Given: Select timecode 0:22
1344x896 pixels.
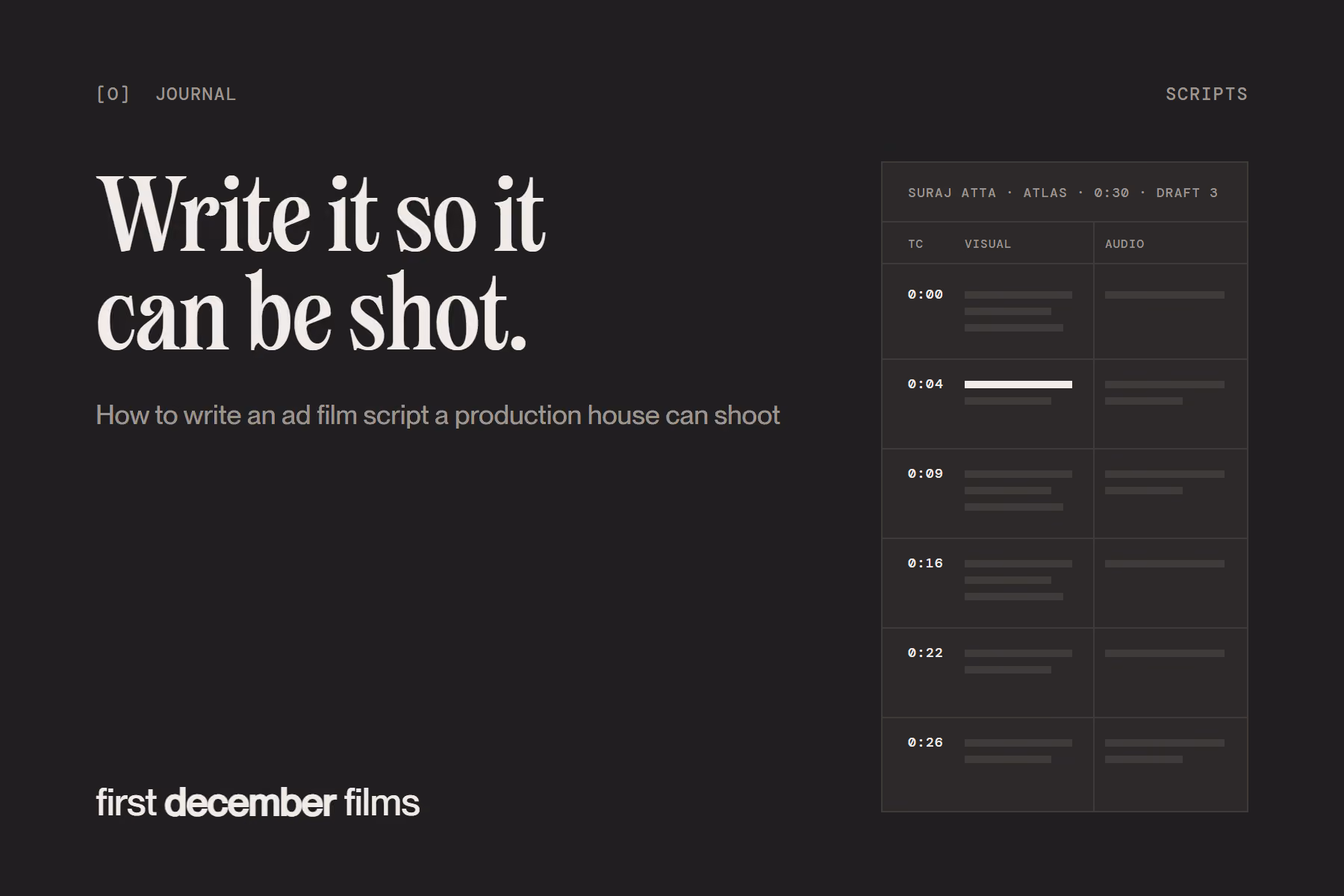Looking at the screenshot, I should tap(925, 653).
